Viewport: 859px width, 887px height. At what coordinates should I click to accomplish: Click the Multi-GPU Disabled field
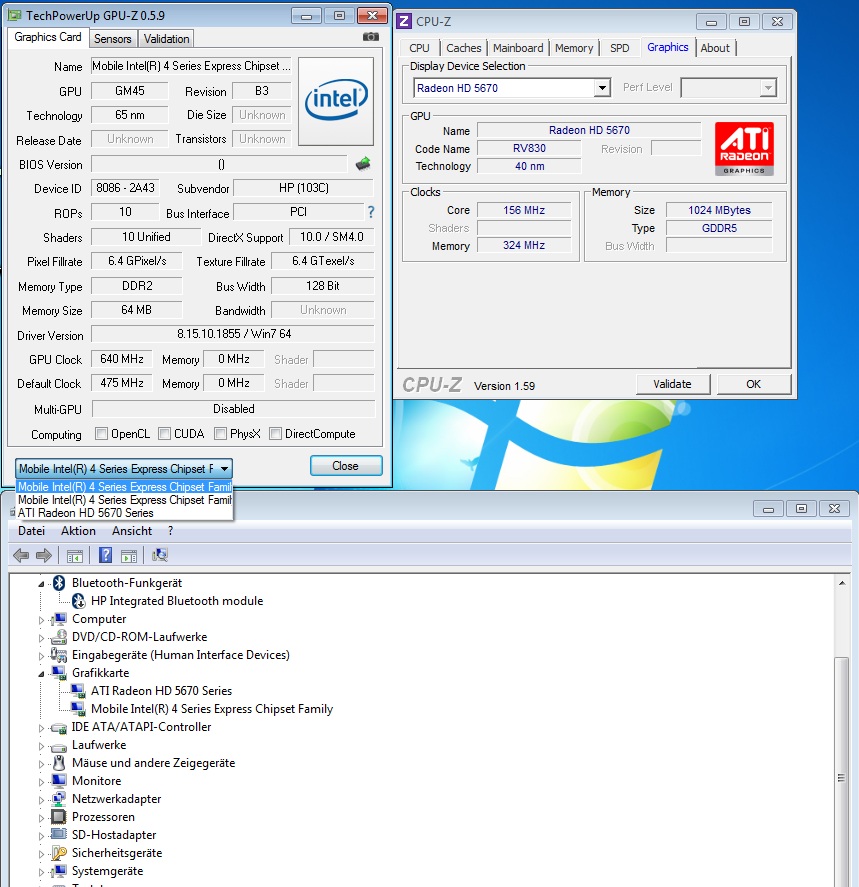click(233, 408)
